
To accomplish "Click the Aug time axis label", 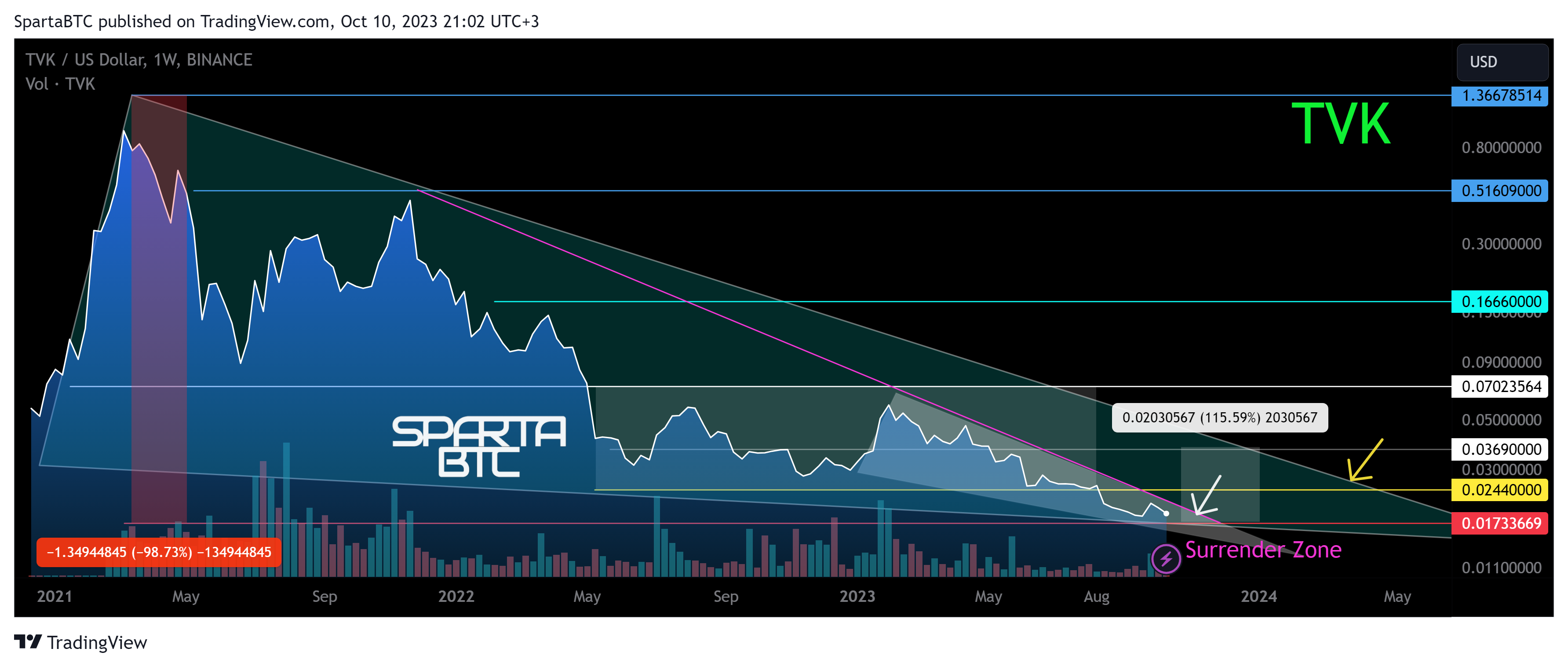I will click(1096, 596).
